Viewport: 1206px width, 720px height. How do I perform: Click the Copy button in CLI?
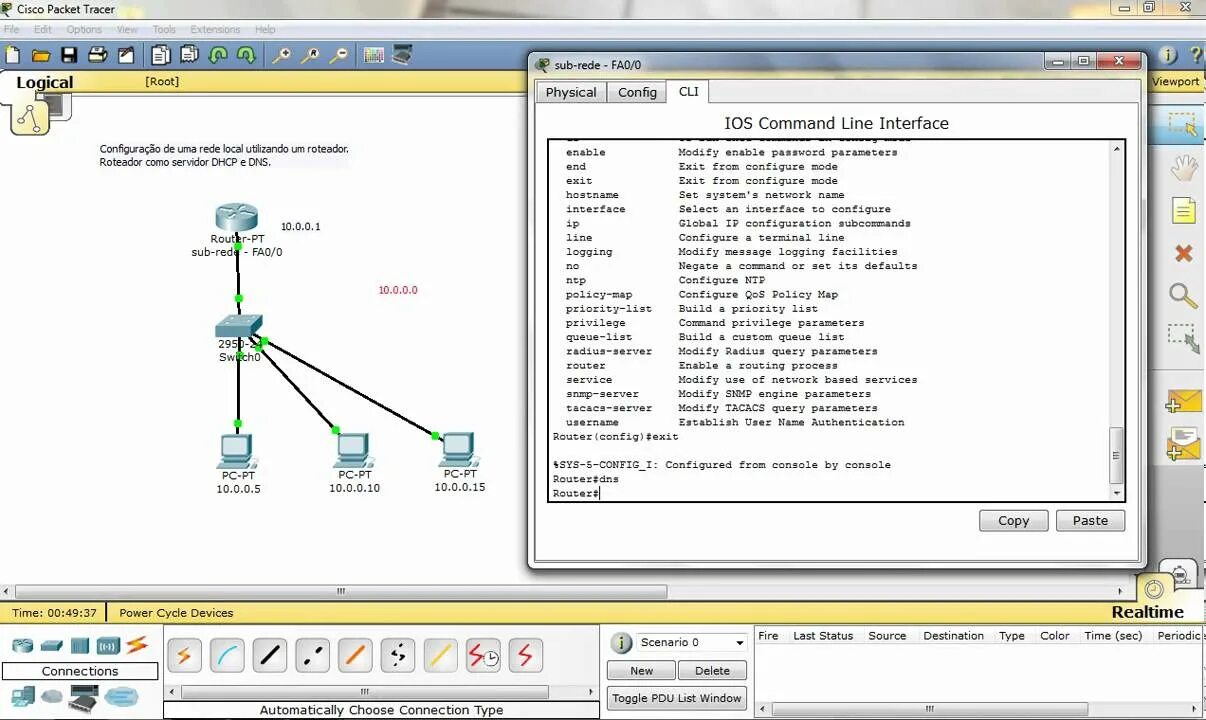[1013, 520]
